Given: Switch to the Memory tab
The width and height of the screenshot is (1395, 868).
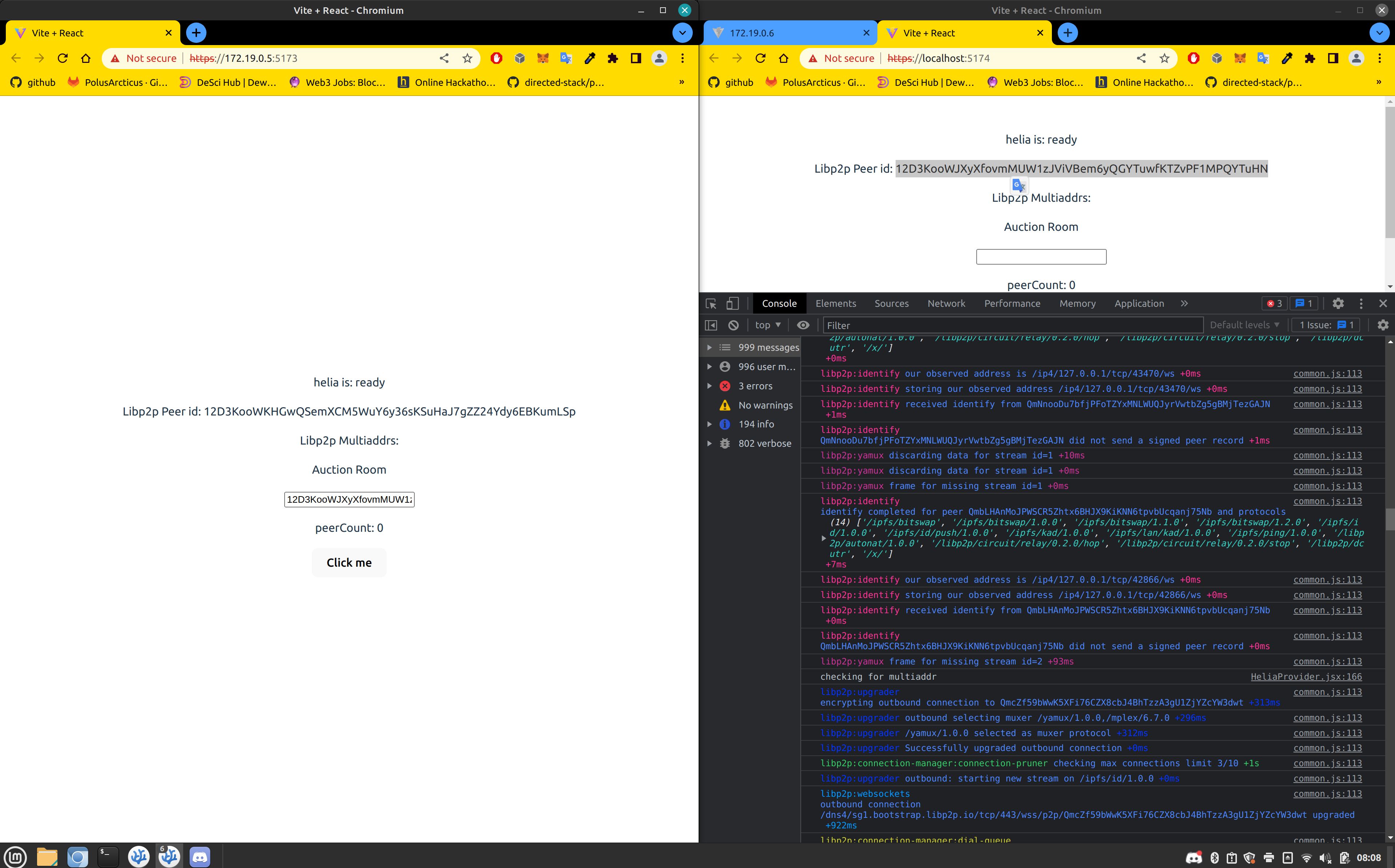Looking at the screenshot, I should click(x=1078, y=304).
